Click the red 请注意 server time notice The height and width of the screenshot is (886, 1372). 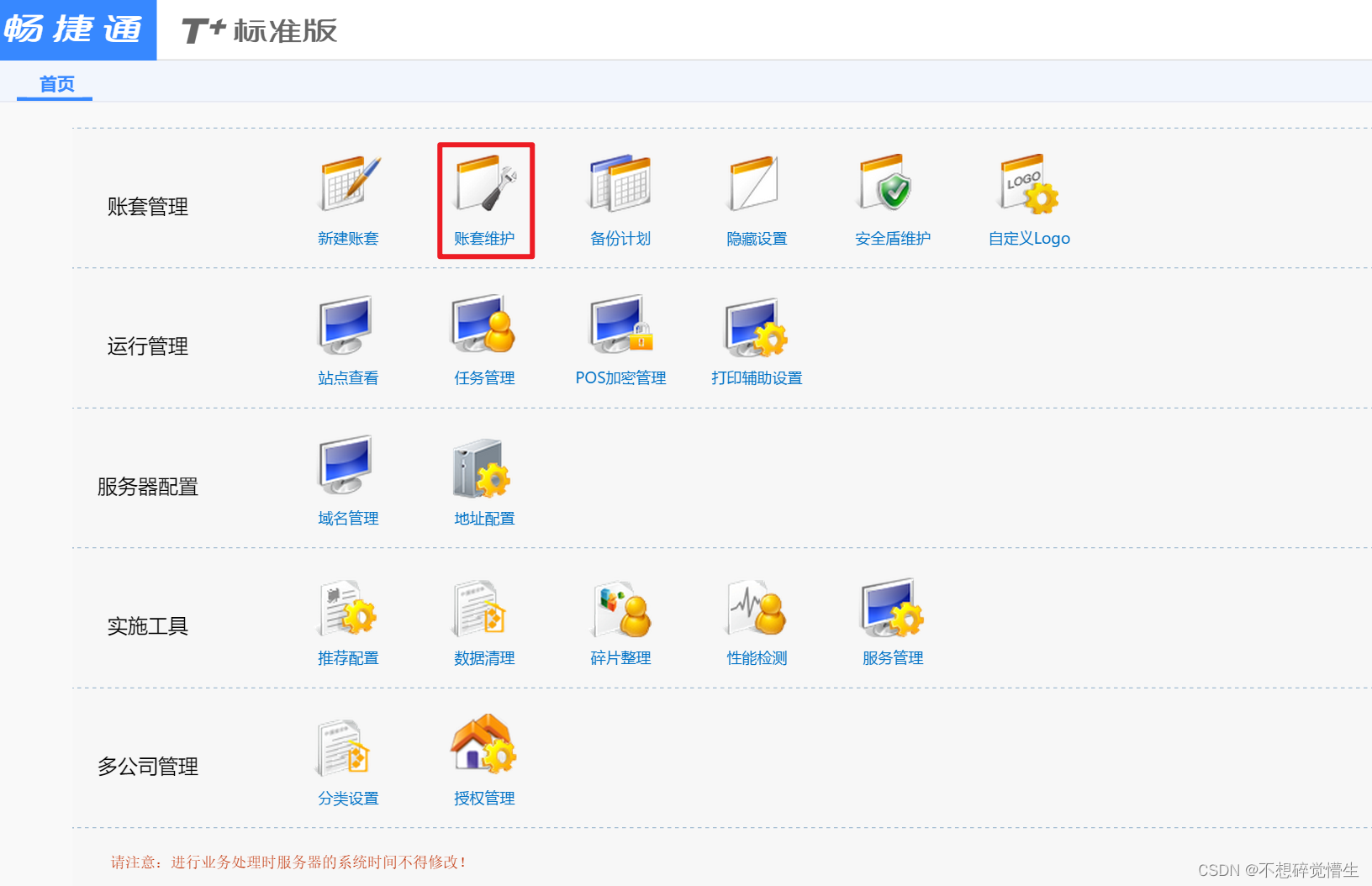point(288,862)
